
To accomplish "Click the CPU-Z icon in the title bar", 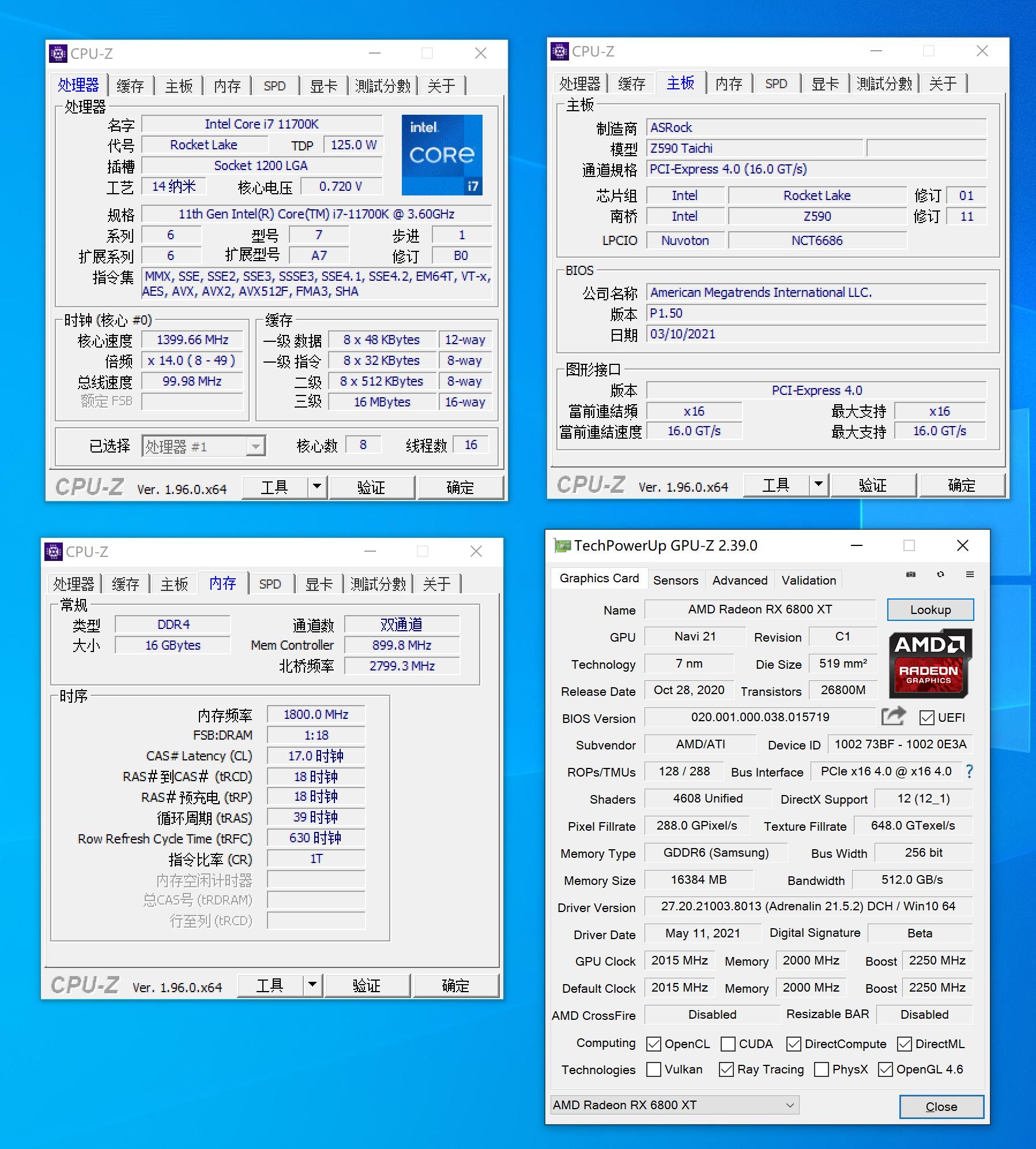I will (57, 54).
